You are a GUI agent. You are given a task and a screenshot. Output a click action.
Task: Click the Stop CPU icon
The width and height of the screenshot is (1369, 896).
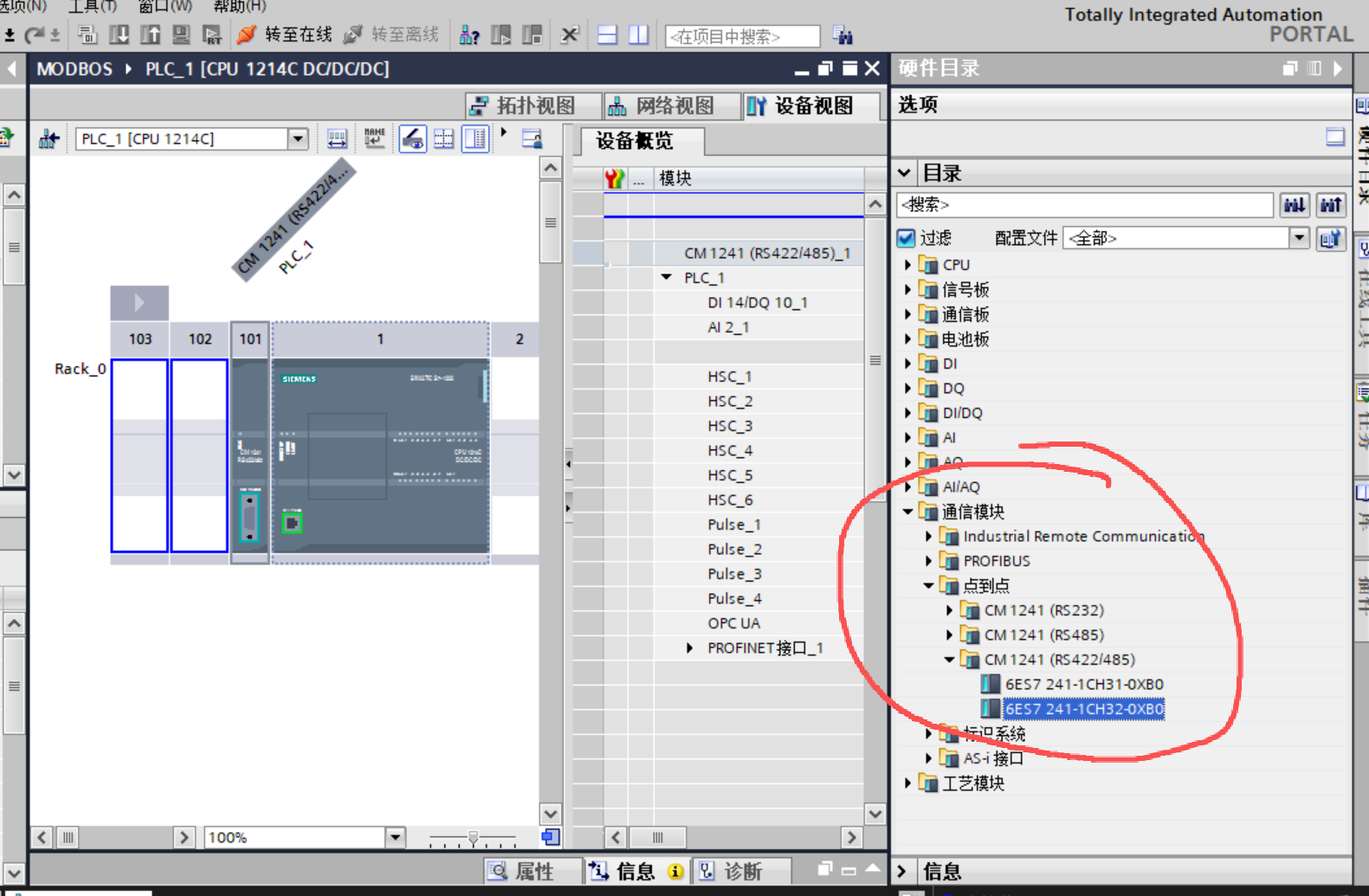coord(533,35)
